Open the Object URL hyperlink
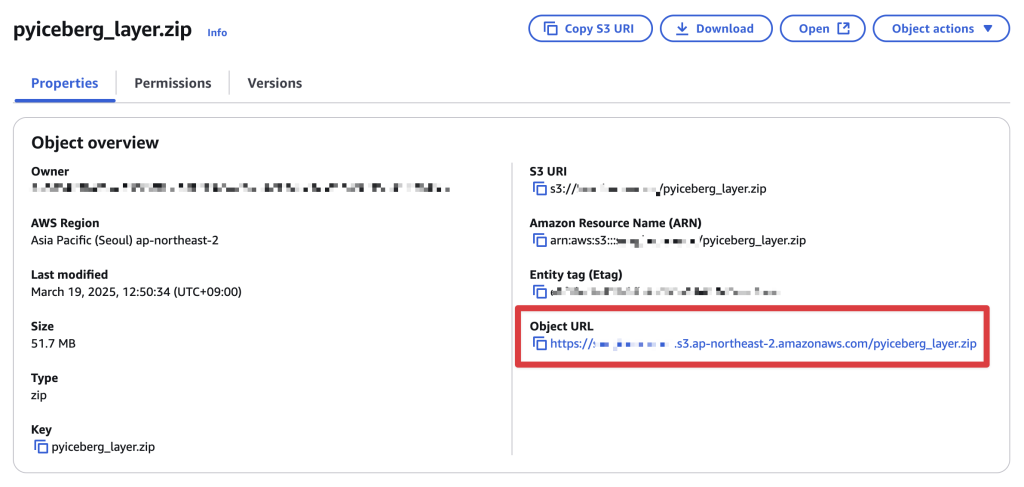1024x487 pixels. pyautogui.click(x=763, y=343)
